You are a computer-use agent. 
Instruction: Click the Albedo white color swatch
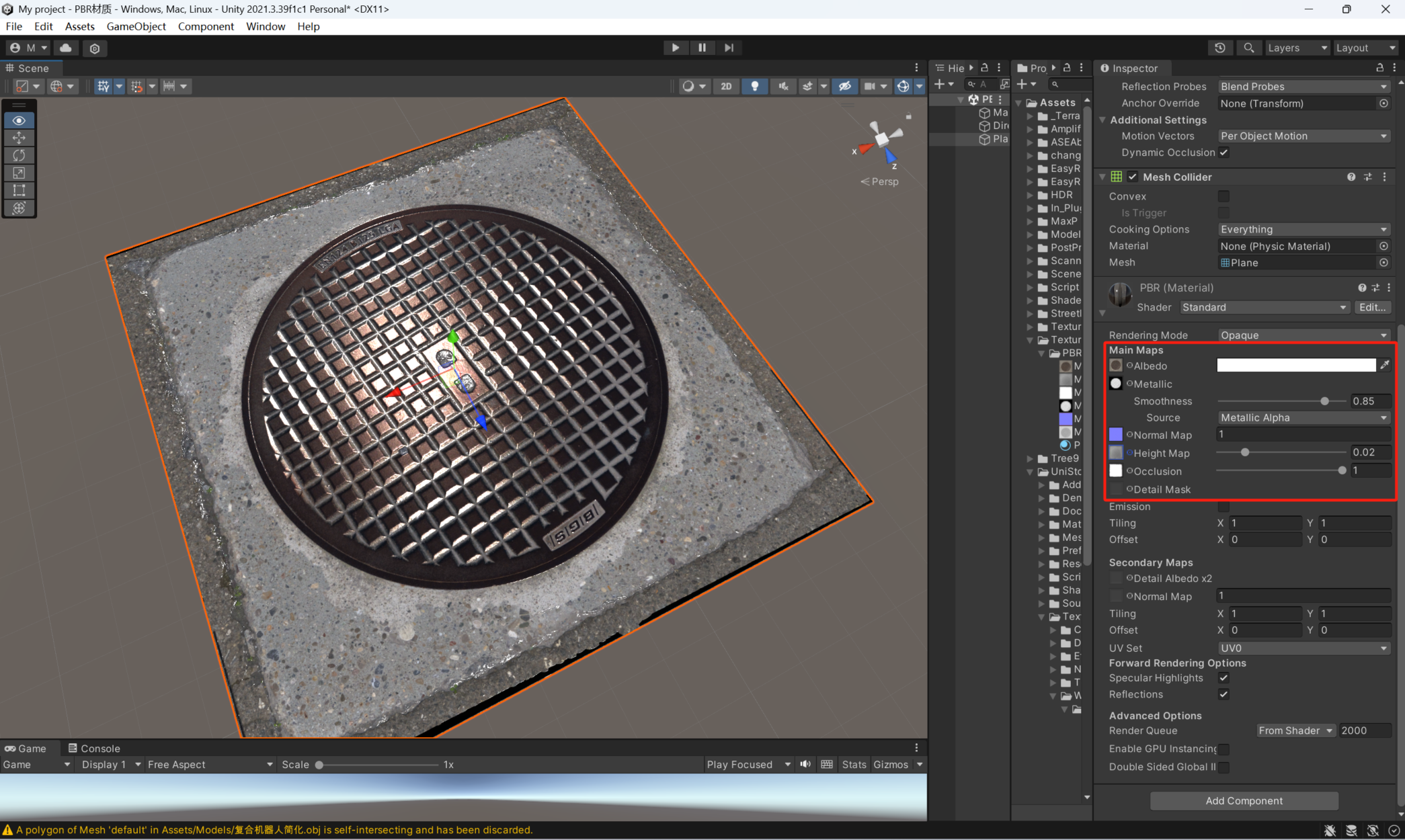(x=1296, y=365)
